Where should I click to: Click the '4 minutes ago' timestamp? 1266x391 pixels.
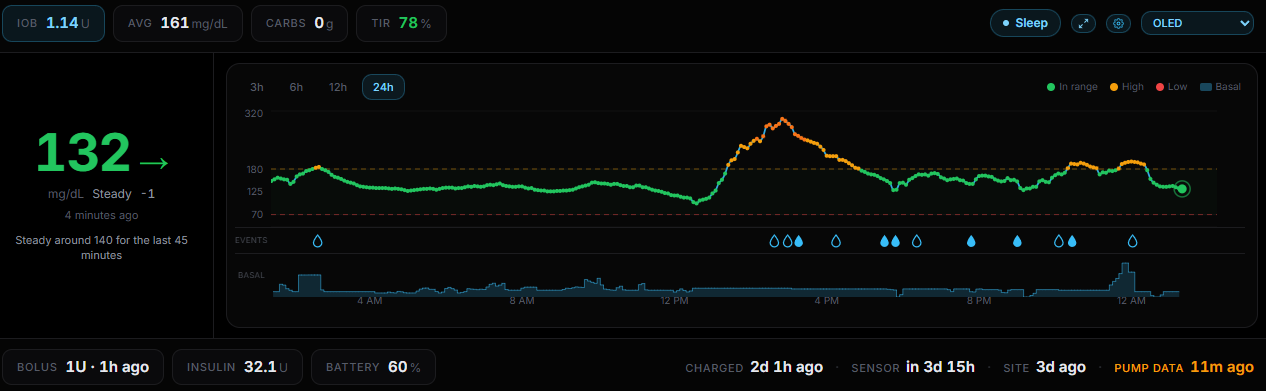[x=102, y=215]
